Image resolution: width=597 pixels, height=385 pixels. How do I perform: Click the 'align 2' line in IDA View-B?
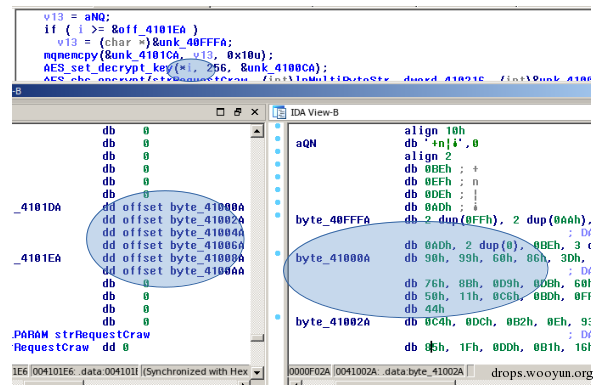click(428, 157)
